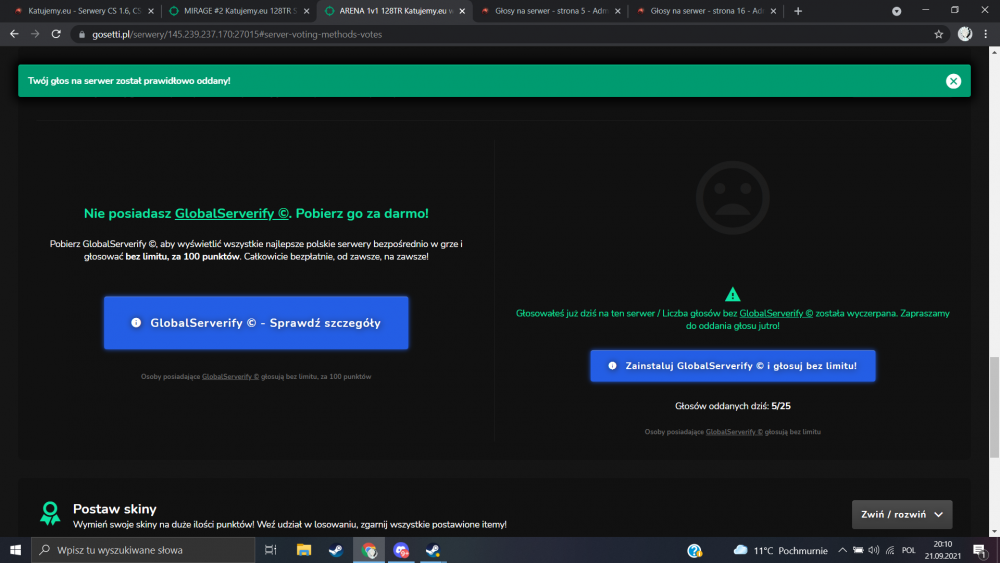Close the ARENA 1v1 128TR tab
Image resolution: width=1000 pixels, height=563 pixels.
click(x=462, y=11)
